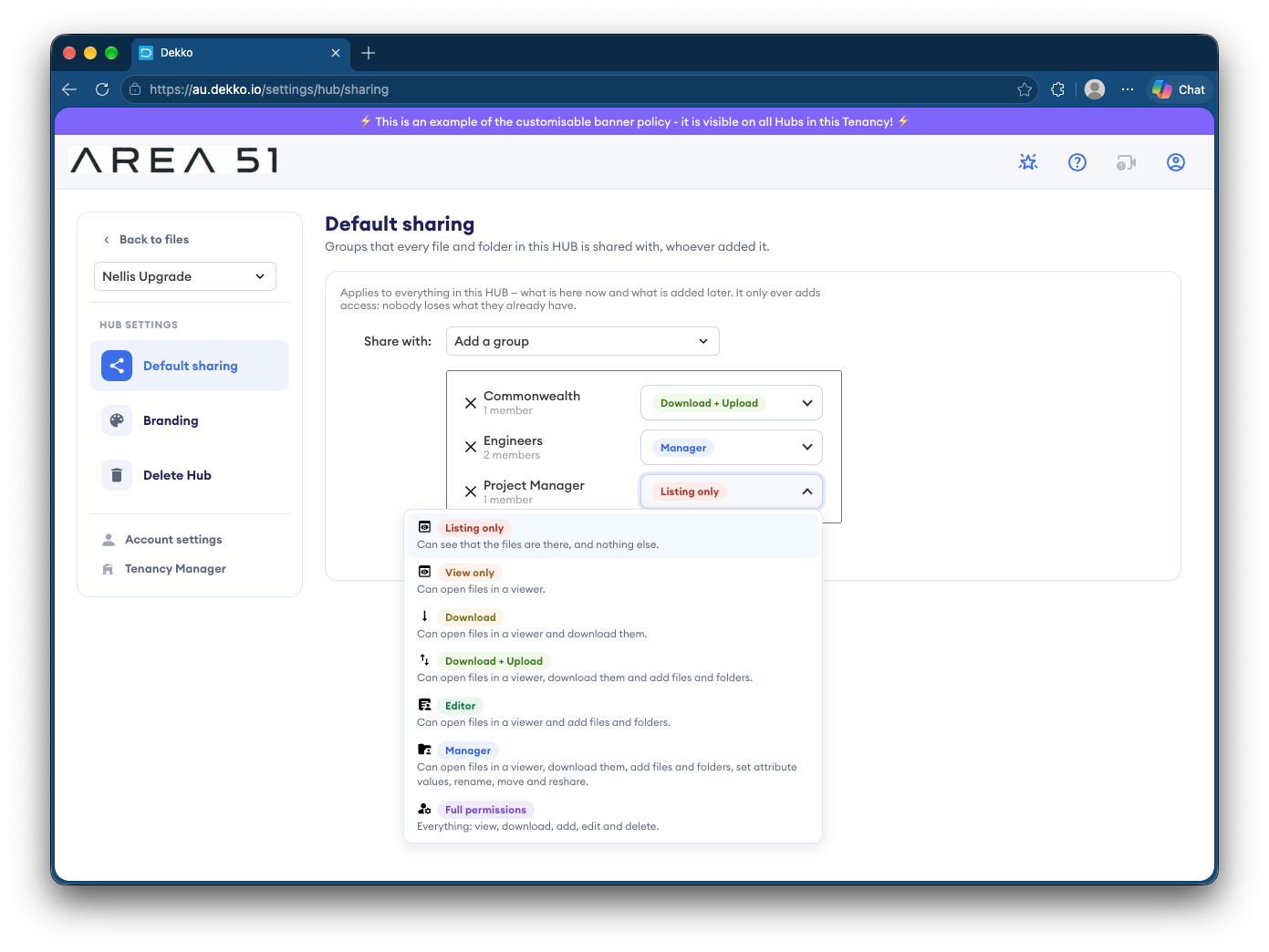Screen dimensions: 1269x952
Task: Remove the Commonwealth group with X
Action: click(471, 403)
